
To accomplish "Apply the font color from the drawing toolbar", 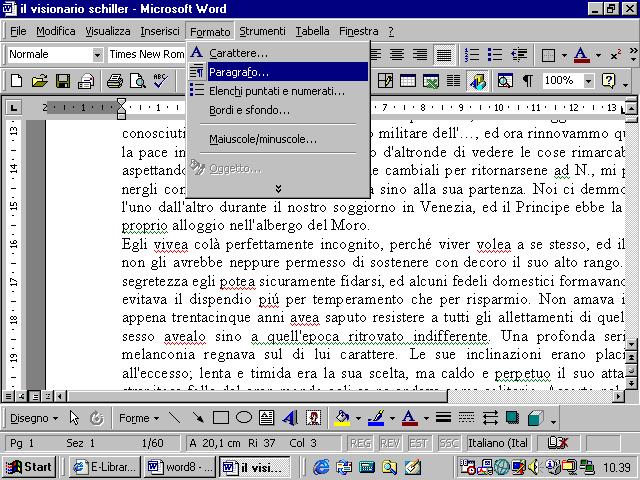I will (x=409, y=418).
